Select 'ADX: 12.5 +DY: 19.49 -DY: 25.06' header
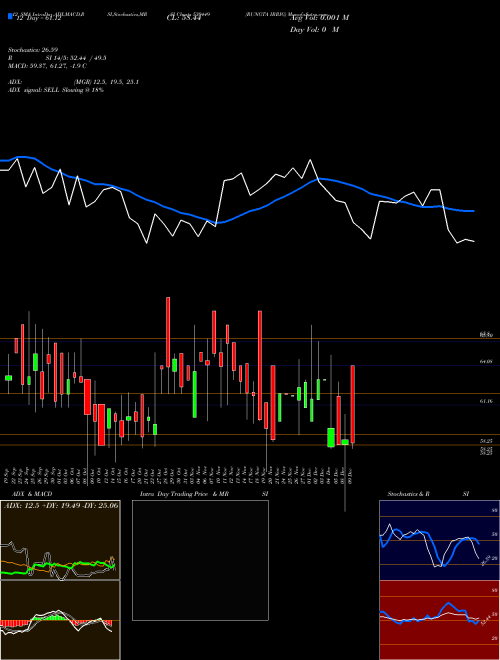 click(61, 505)
